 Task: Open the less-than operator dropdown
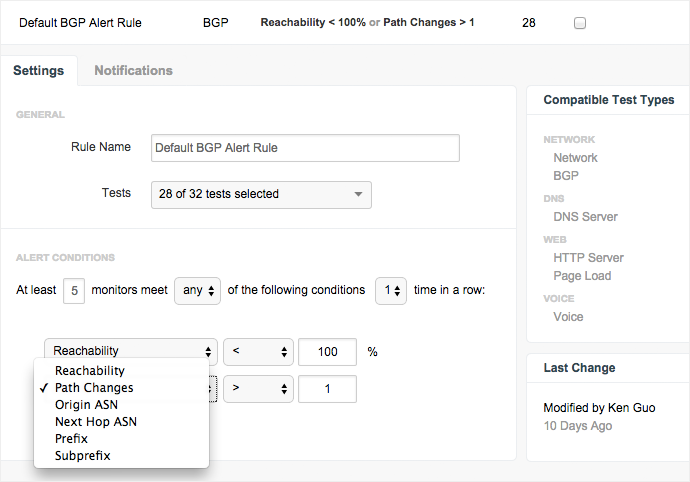[x=257, y=351]
